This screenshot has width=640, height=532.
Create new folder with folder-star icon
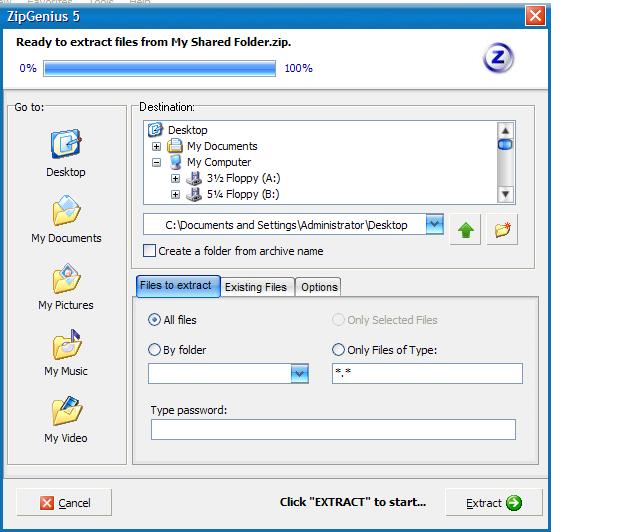(x=502, y=229)
